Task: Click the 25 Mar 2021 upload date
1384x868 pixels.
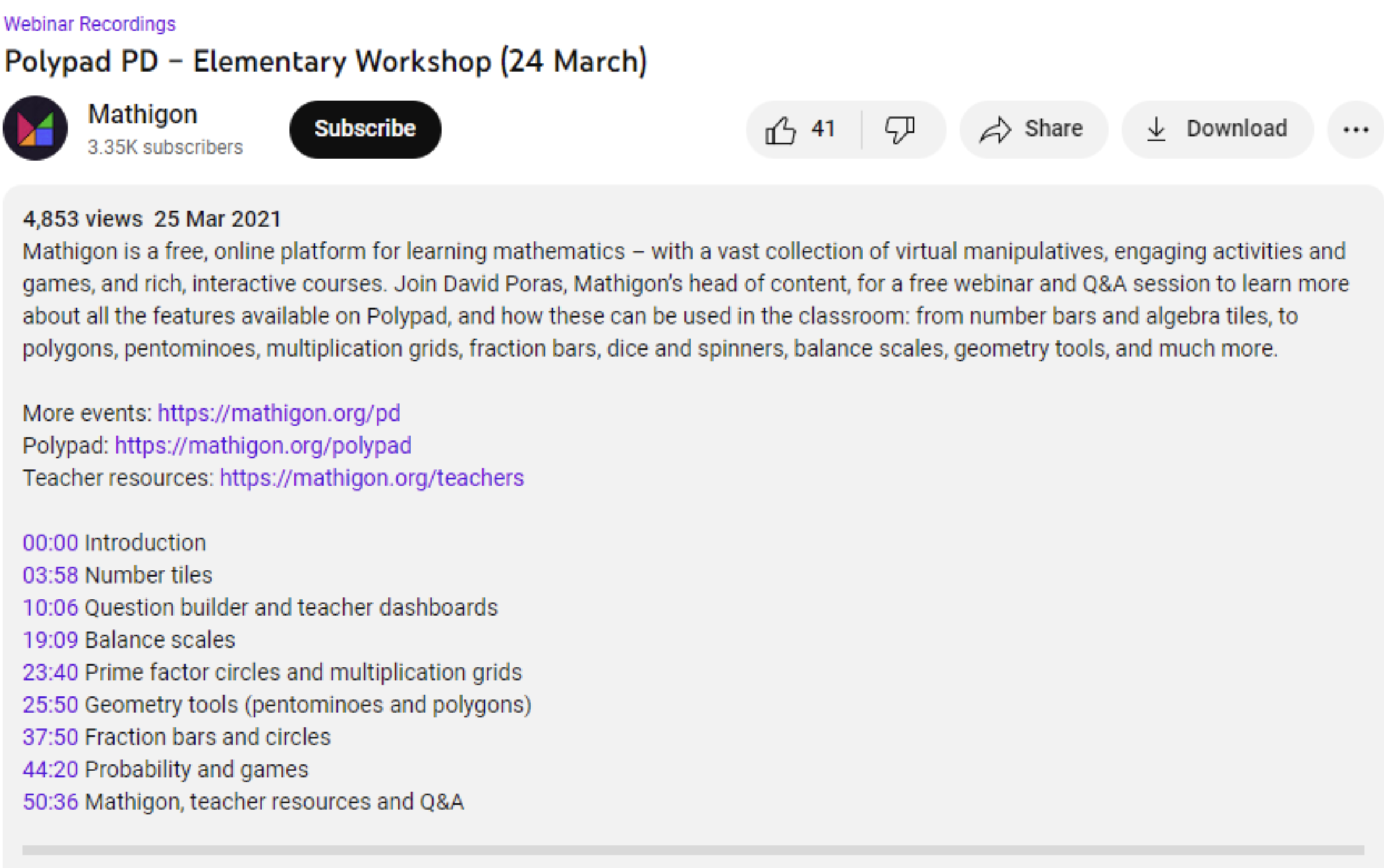Action: pyautogui.click(x=217, y=219)
